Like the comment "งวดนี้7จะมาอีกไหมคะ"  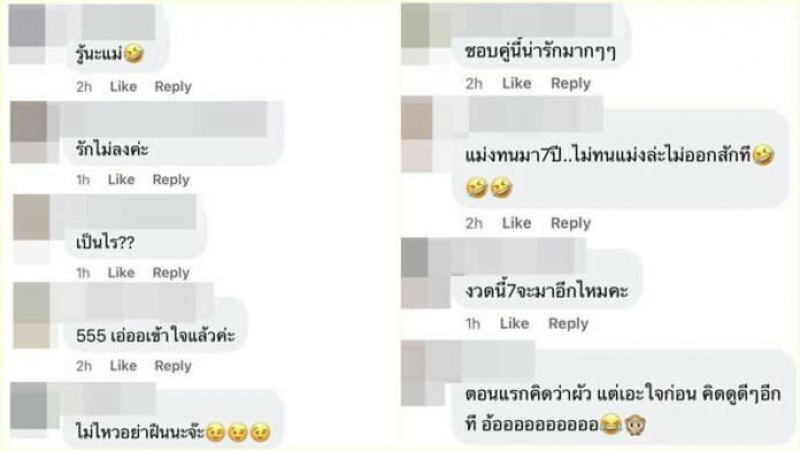(514, 323)
